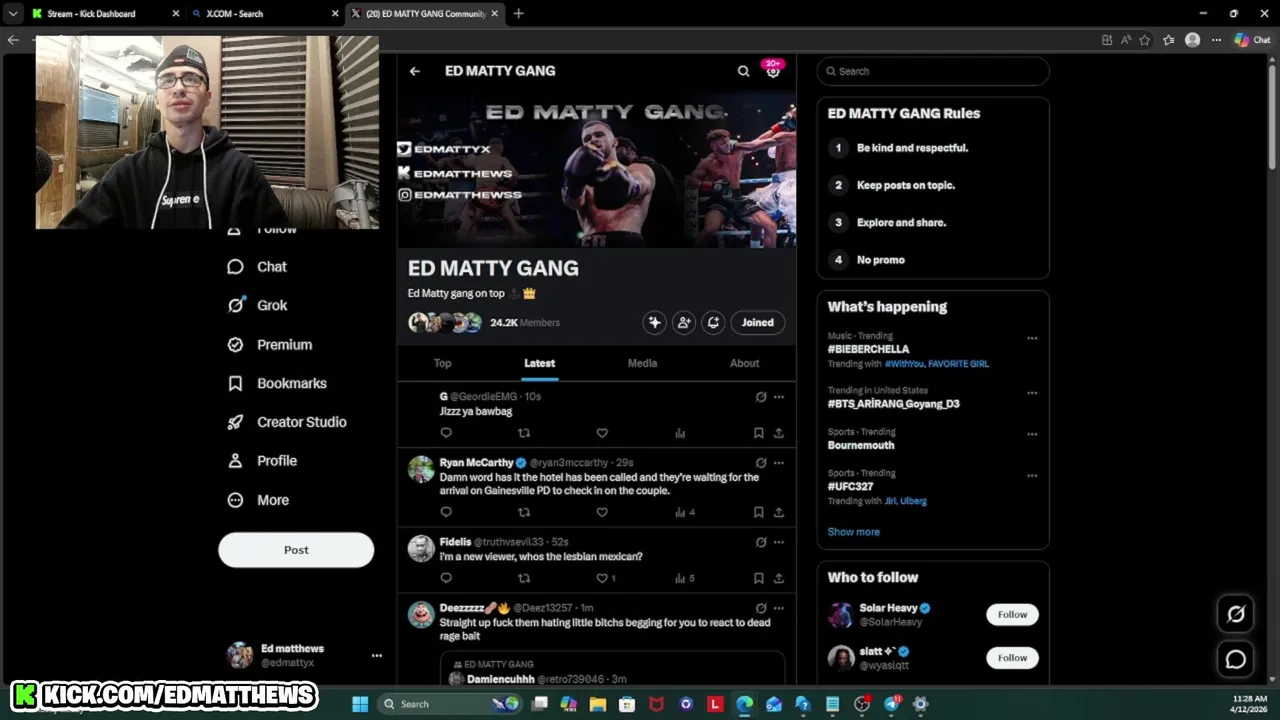Click Show more under What's happening

(x=853, y=532)
